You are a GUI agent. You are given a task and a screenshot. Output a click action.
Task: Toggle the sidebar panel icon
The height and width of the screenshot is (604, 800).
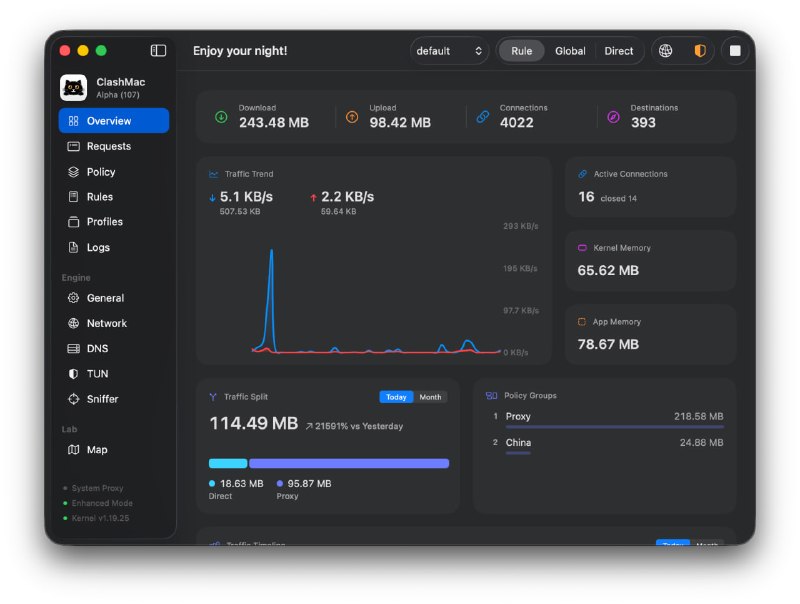(x=158, y=51)
